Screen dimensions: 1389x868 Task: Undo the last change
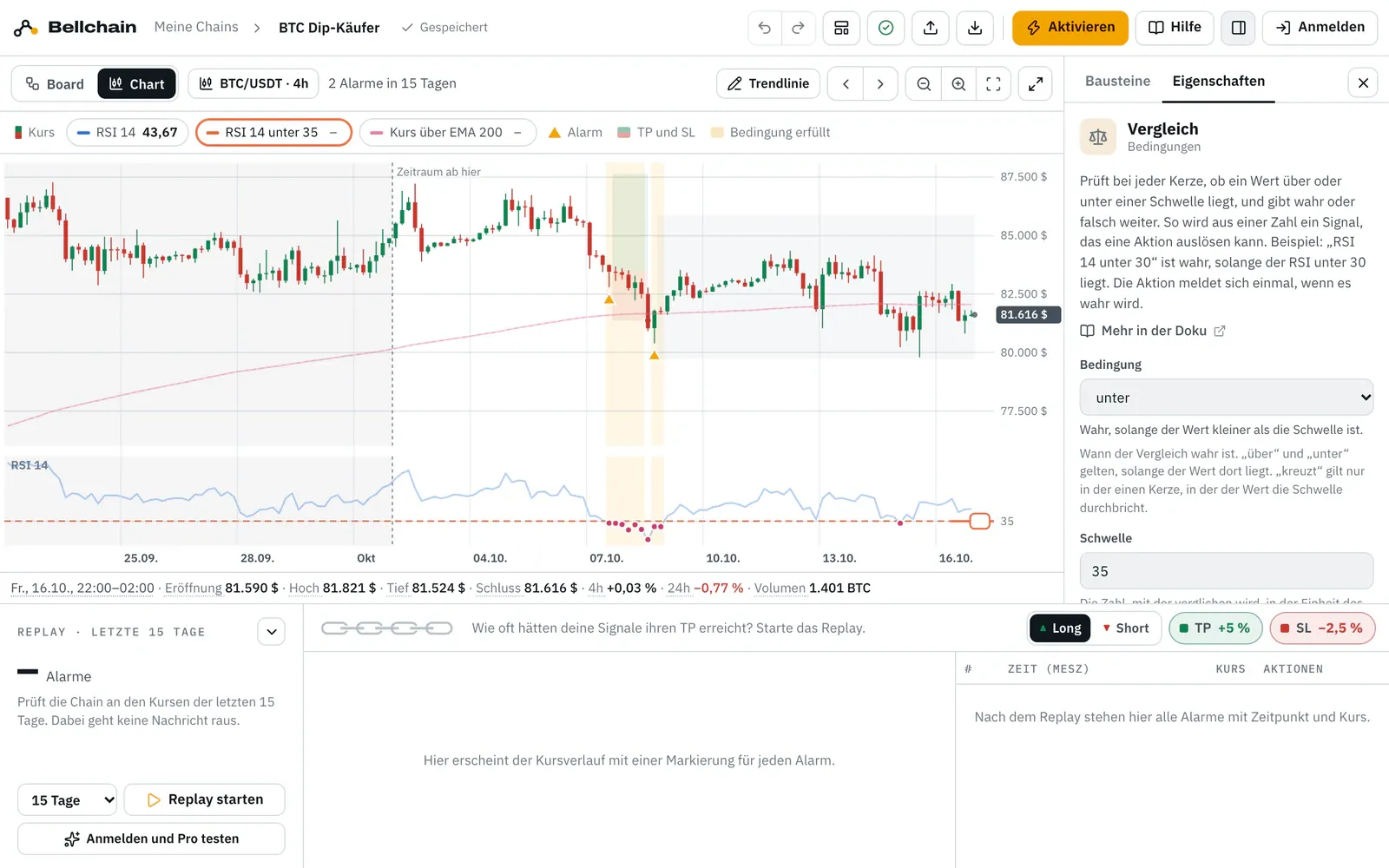(765, 28)
